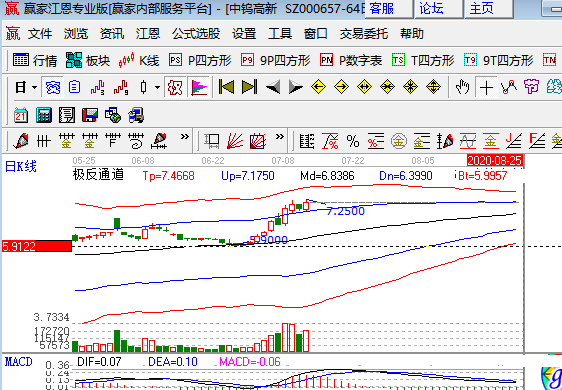Expand the drawing toolbar overflow chevron
Image resolution: width=562 pixels, height=390 pixels.
coord(185,137)
